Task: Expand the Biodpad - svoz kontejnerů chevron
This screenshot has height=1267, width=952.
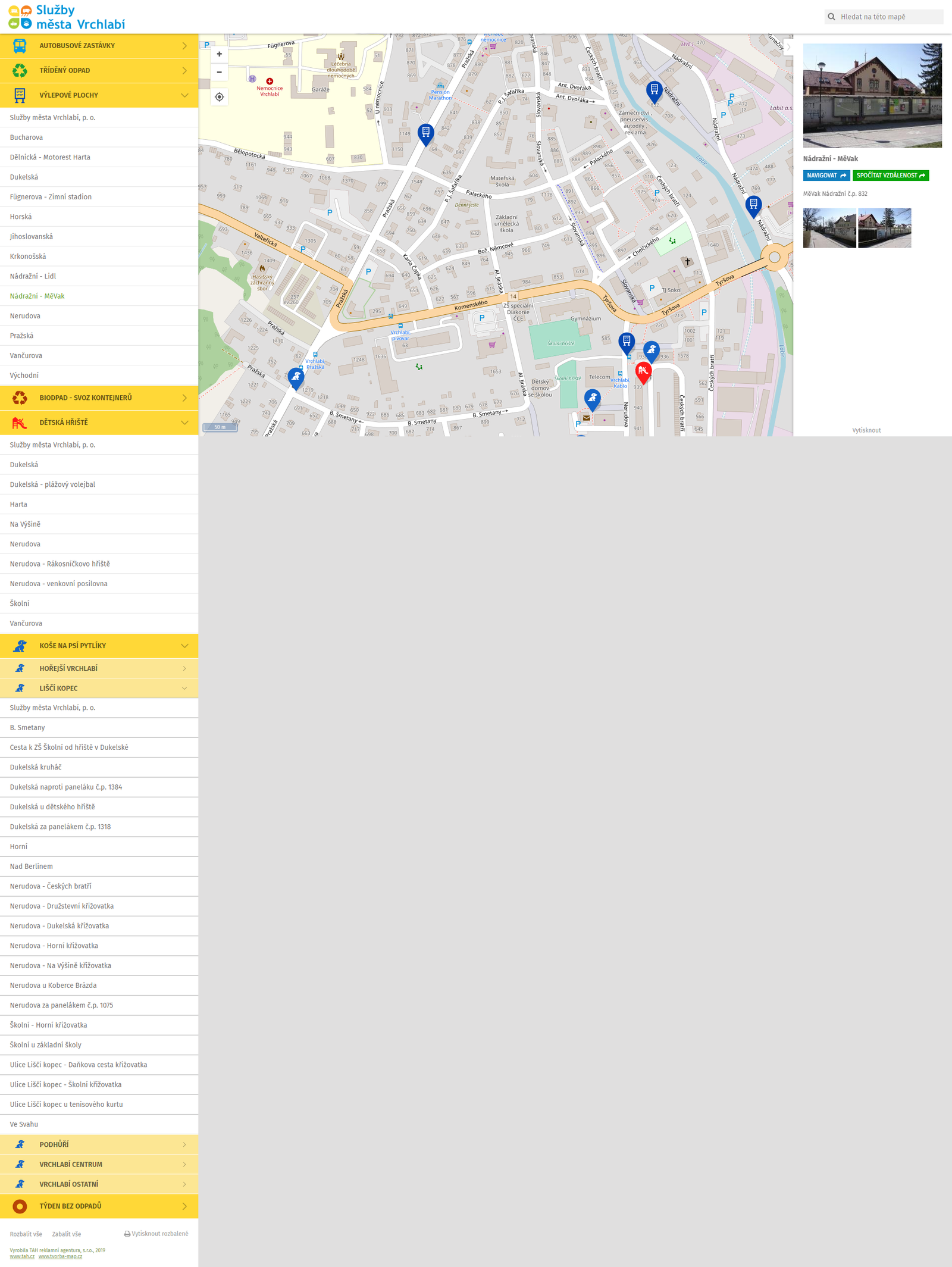Action: click(x=184, y=398)
